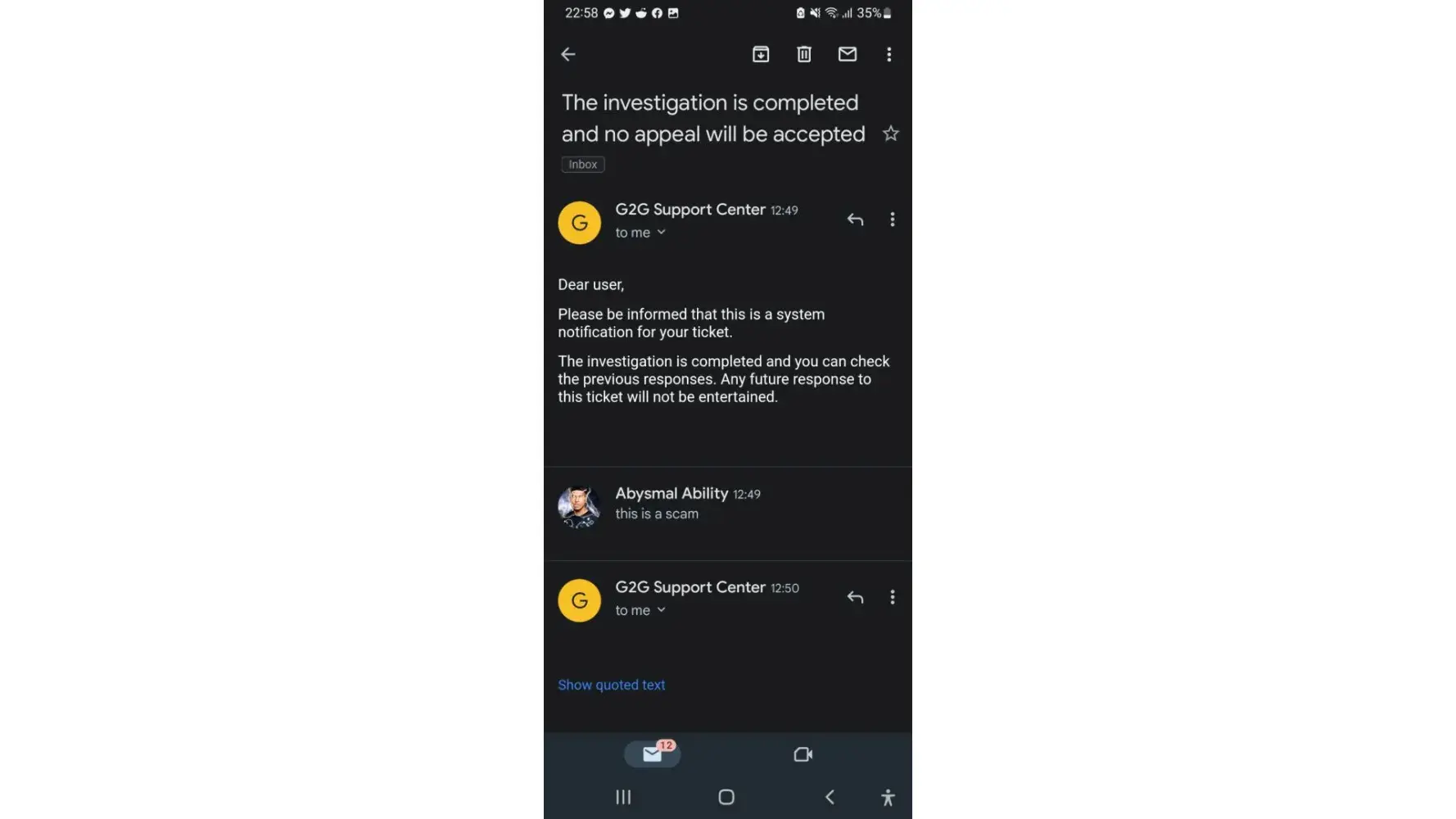1456x819 pixels.
Task: Show quoted text in last message
Action: pos(612,685)
